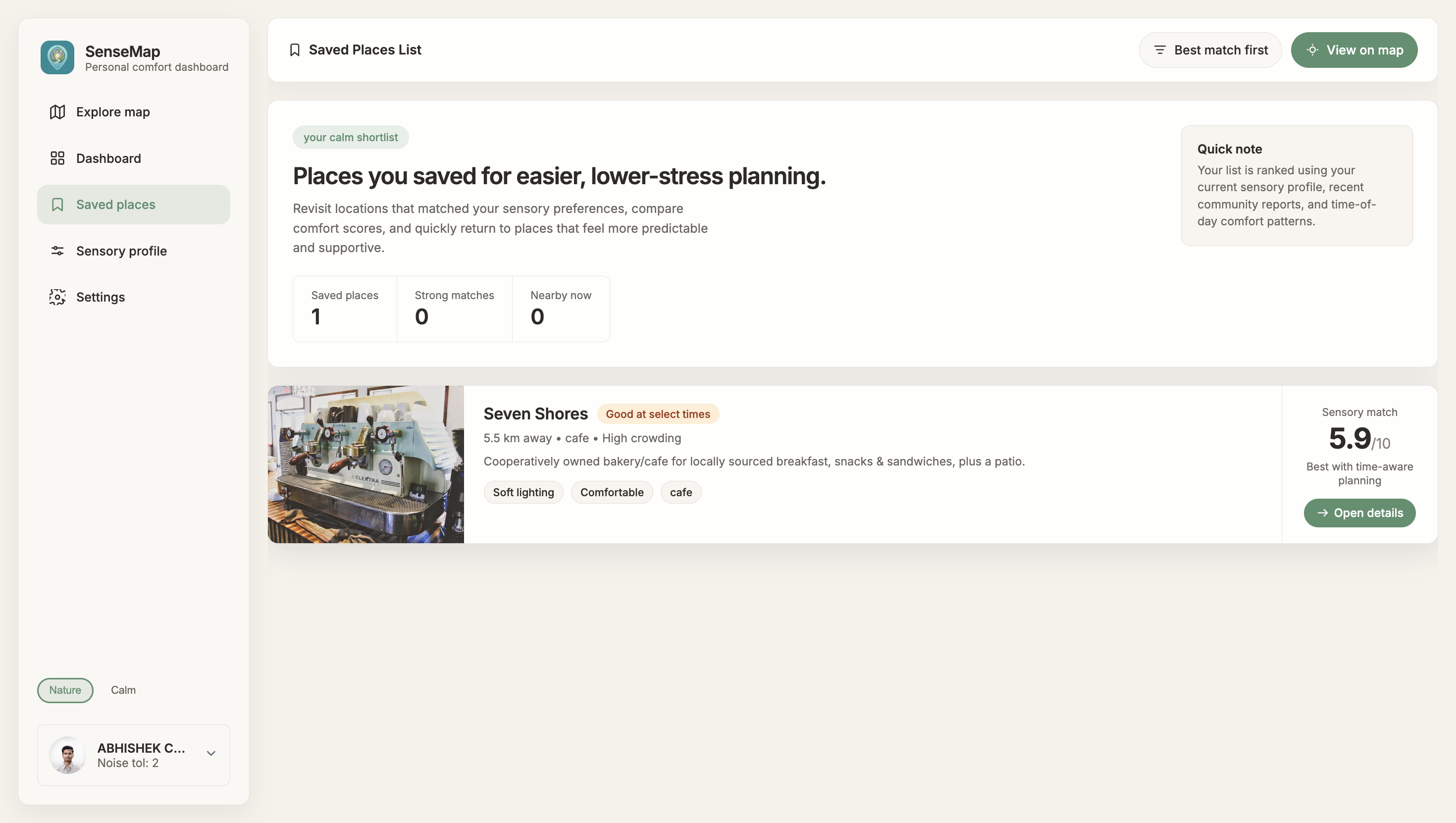The height and width of the screenshot is (823, 1456).
Task: Click the Explore map icon in sidebar
Action: pos(57,112)
